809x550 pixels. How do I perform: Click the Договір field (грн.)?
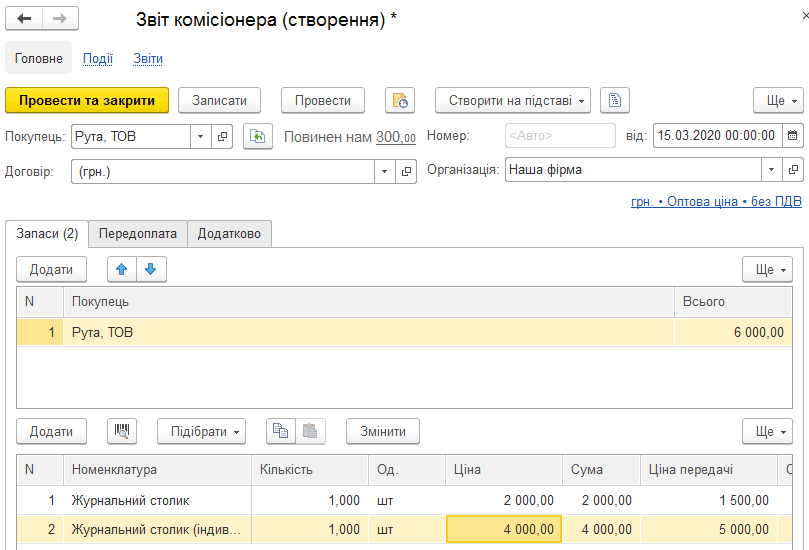[x=223, y=171]
